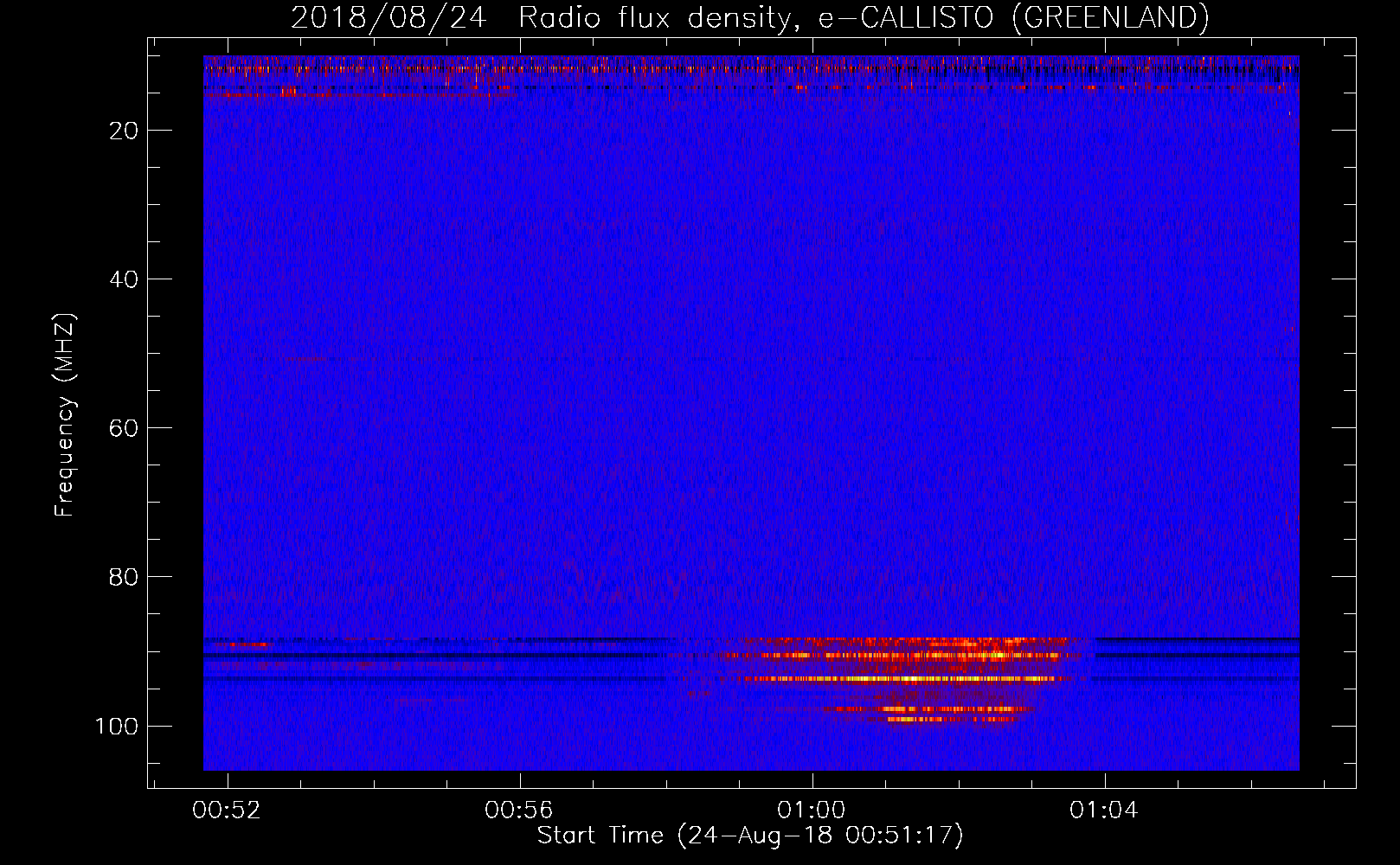Click the 00:56 time tick label

coord(519,811)
